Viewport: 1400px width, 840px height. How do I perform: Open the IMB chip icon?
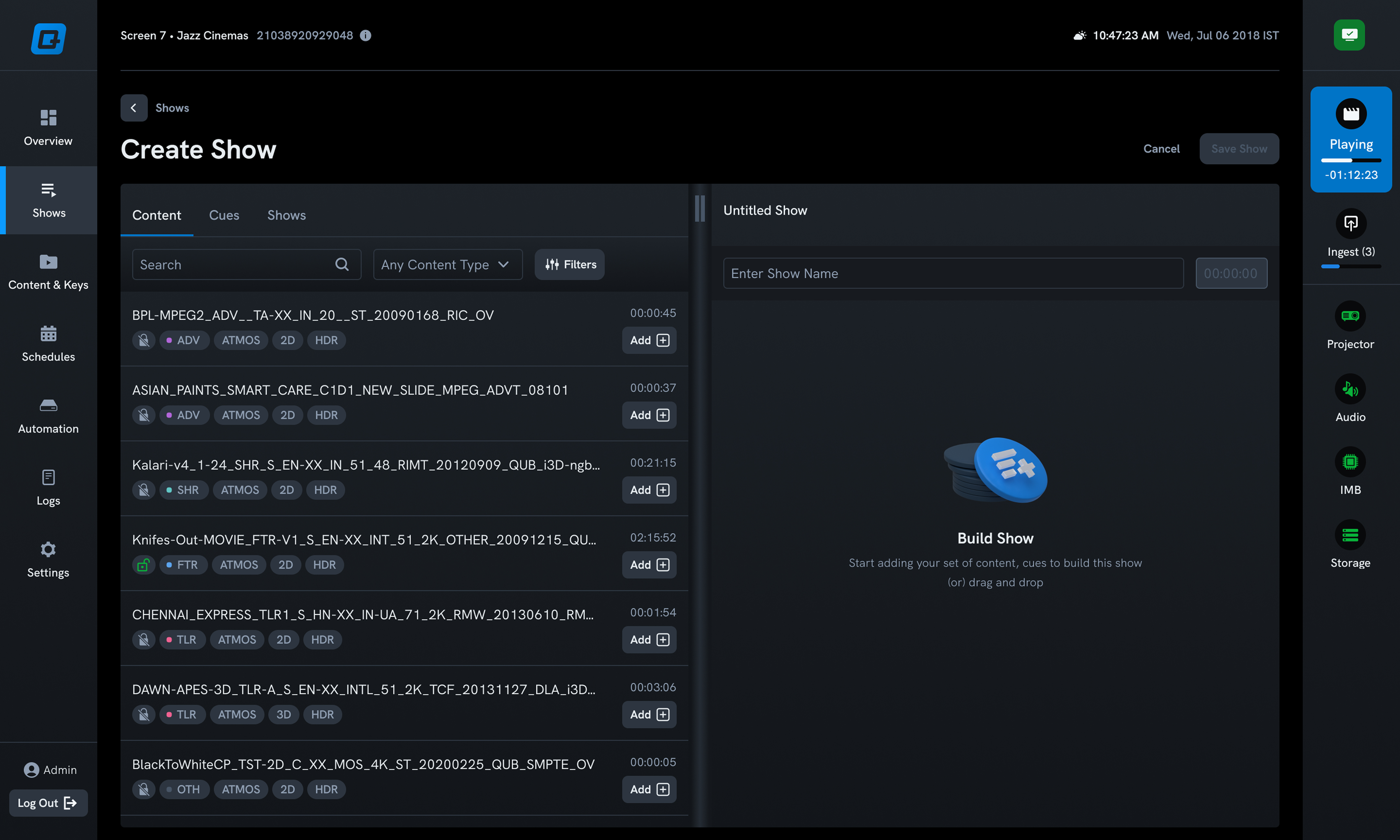click(1350, 462)
